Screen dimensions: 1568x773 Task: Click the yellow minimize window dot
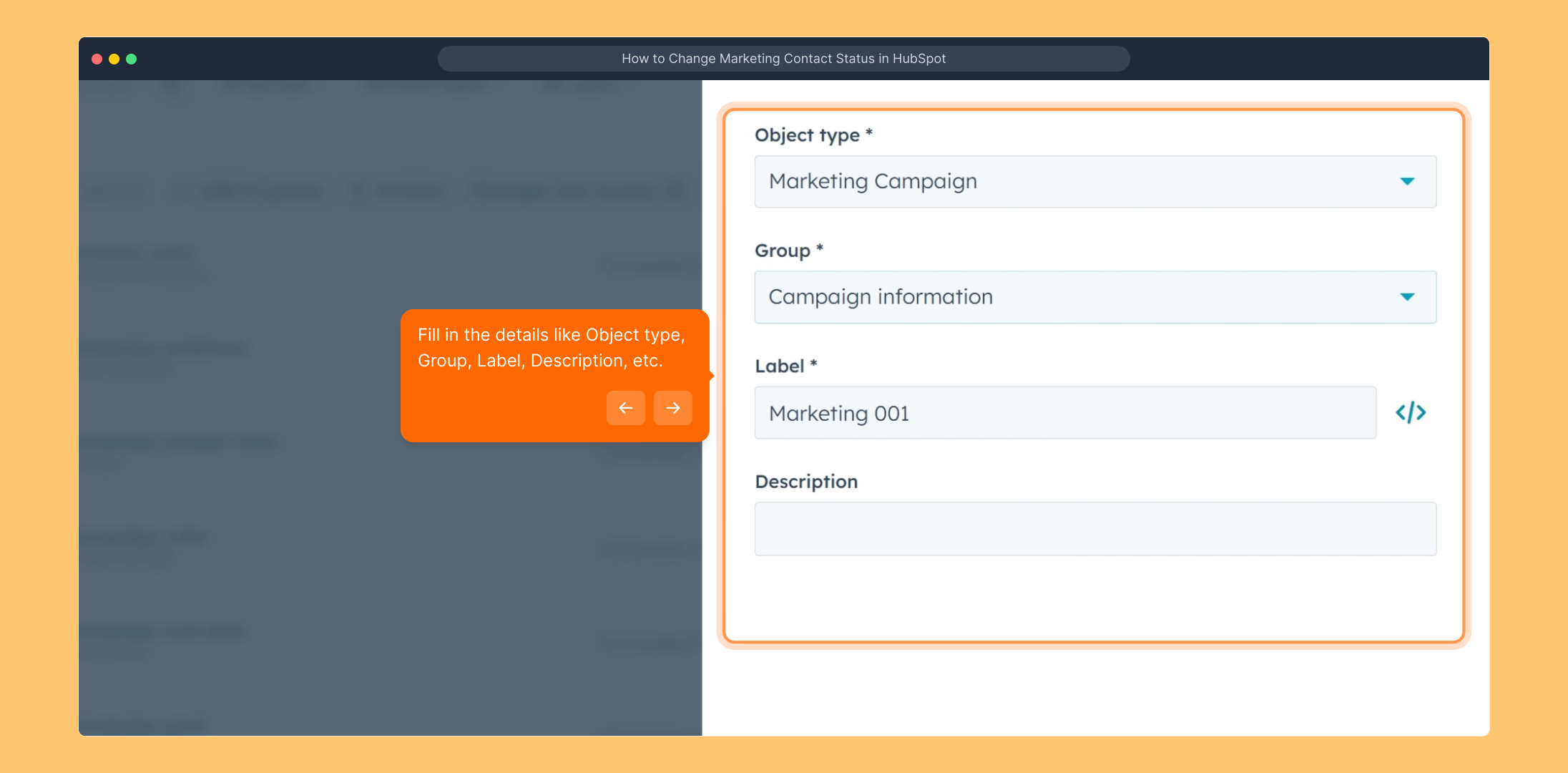pyautogui.click(x=114, y=59)
